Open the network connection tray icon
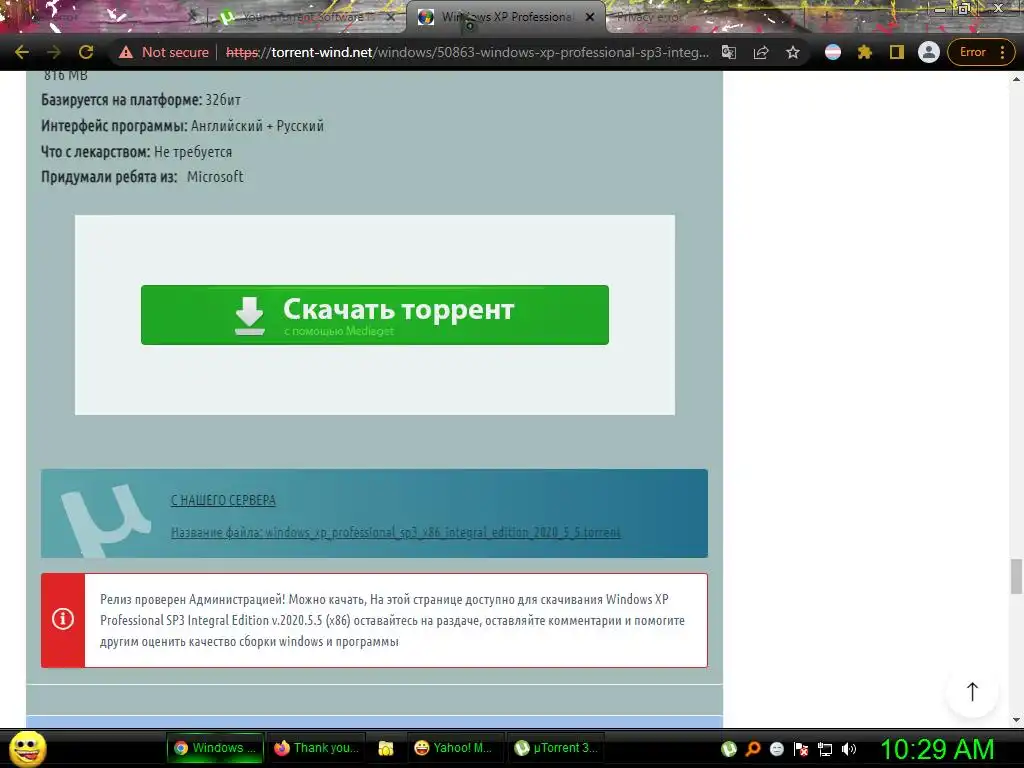The width and height of the screenshot is (1024, 768). click(825, 749)
